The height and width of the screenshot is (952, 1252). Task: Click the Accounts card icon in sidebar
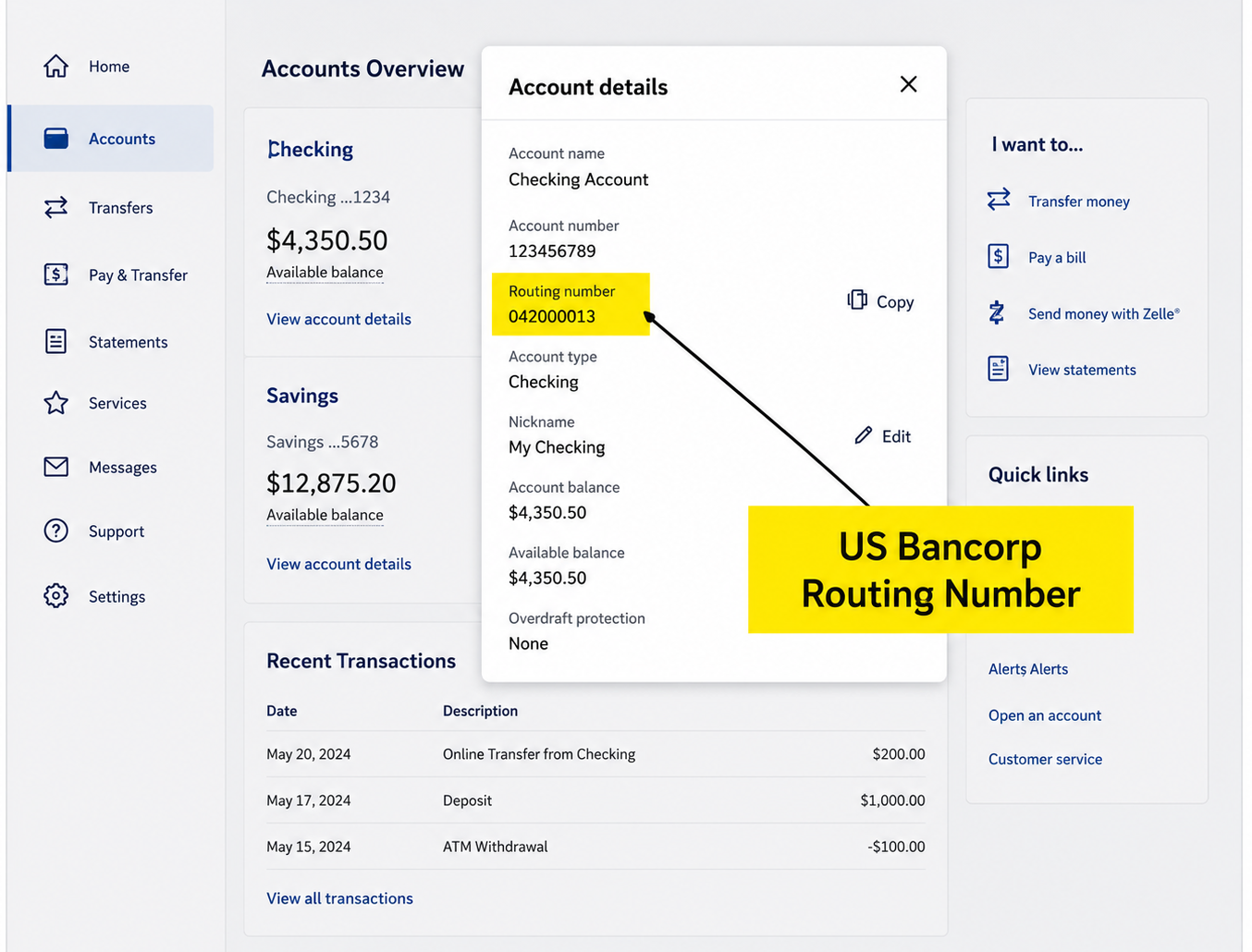(x=55, y=139)
